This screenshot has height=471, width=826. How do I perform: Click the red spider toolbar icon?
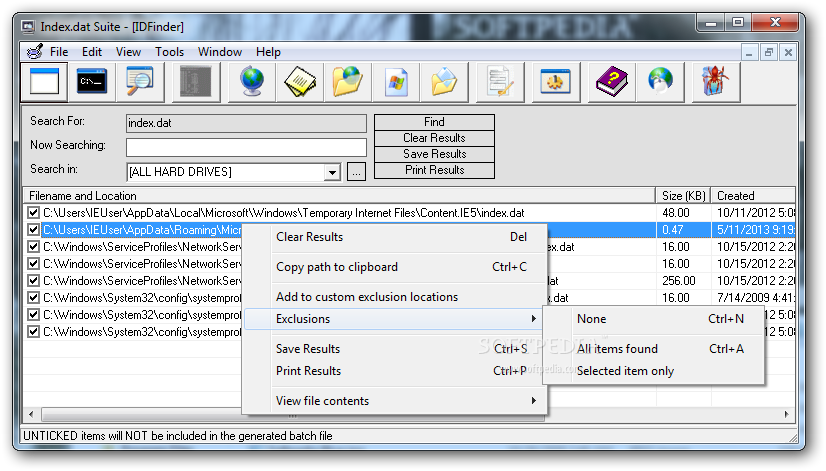[715, 82]
